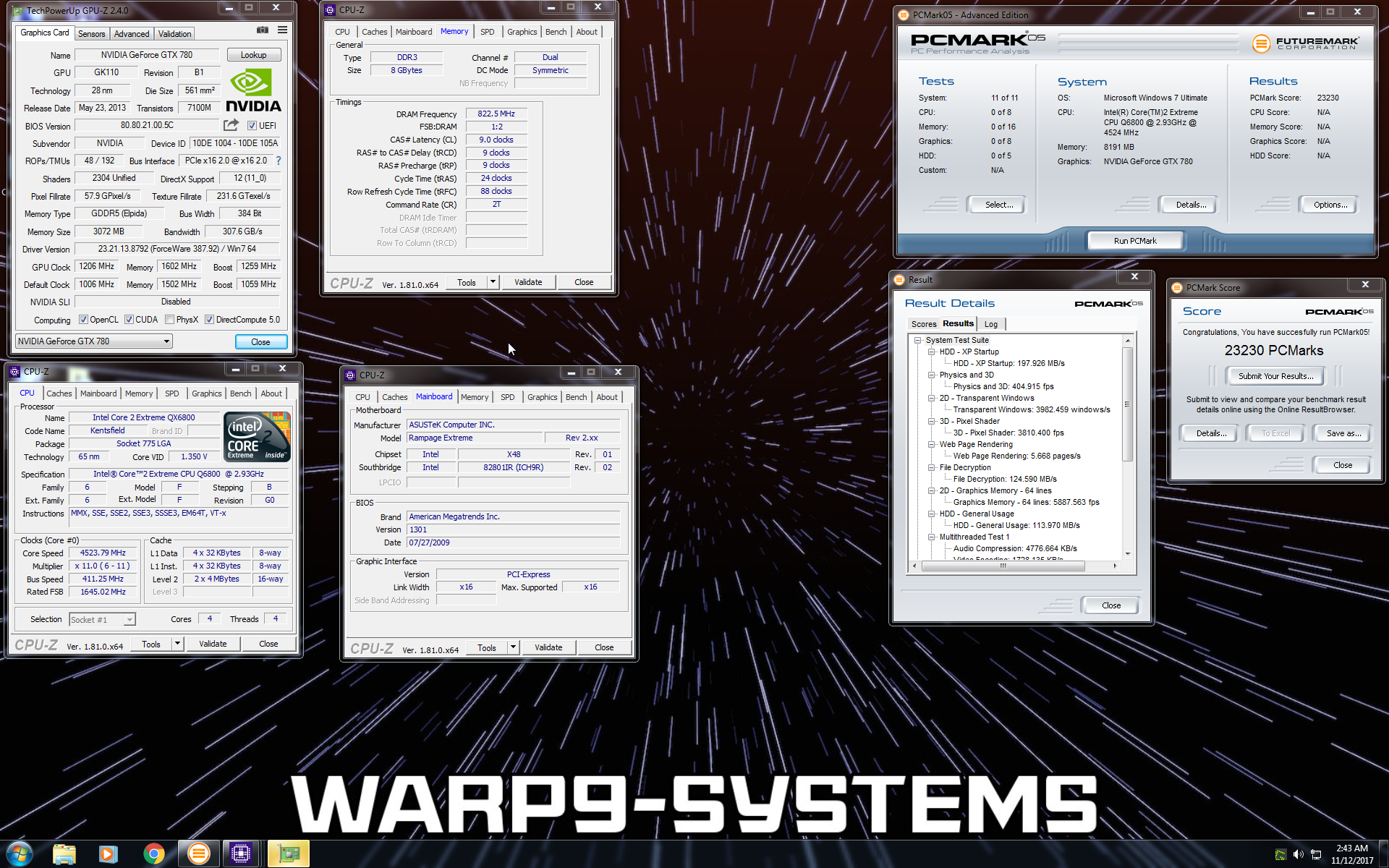Click the taskbar clock showing 2:43 AM
The image size is (1389, 868).
[1351, 854]
